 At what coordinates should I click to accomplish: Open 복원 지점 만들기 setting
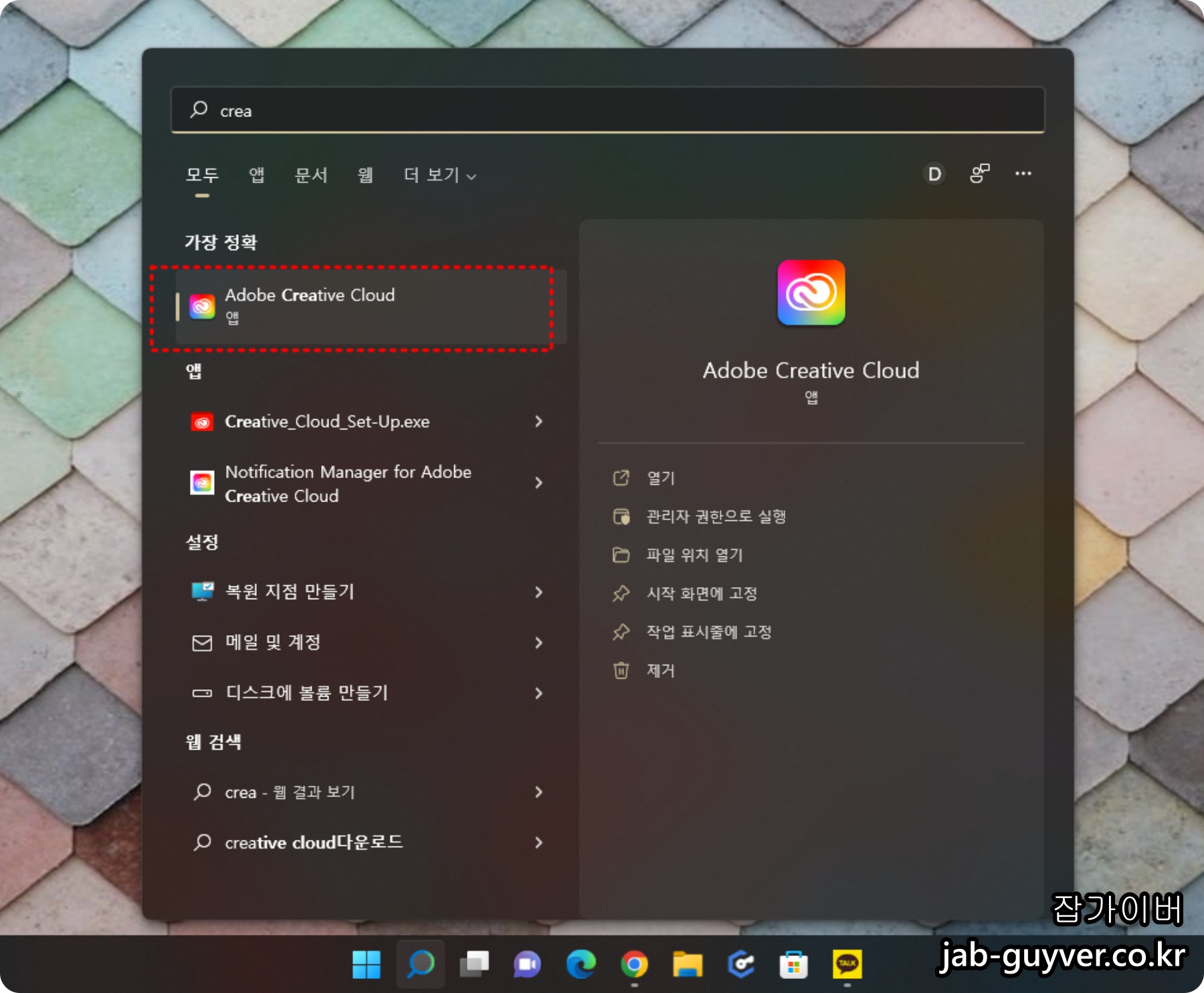290,592
